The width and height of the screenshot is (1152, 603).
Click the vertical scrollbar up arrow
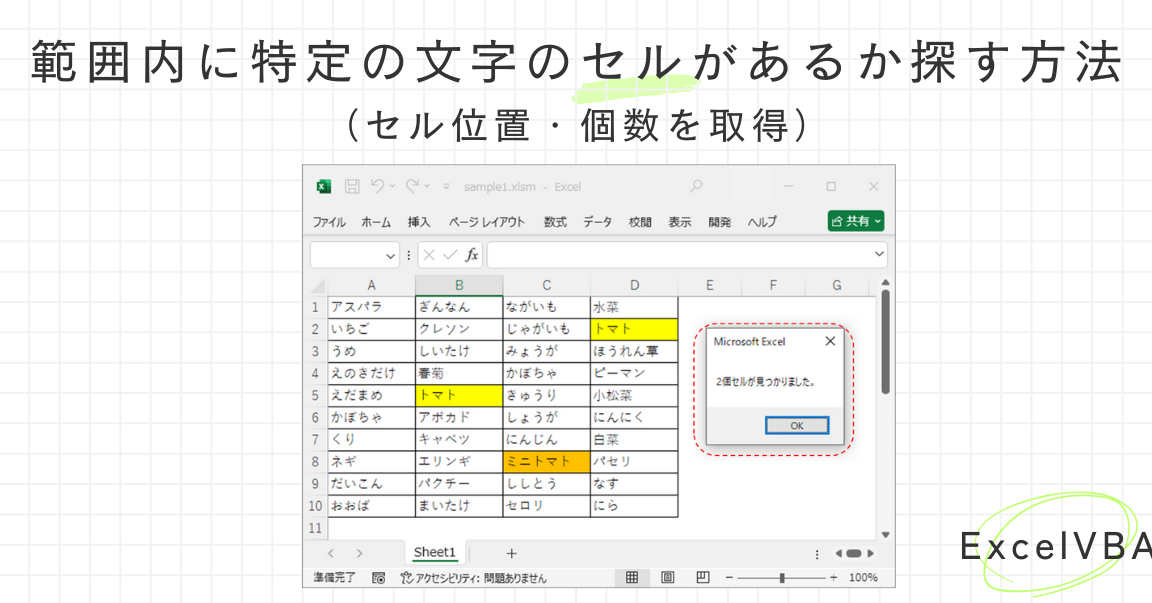coord(885,283)
